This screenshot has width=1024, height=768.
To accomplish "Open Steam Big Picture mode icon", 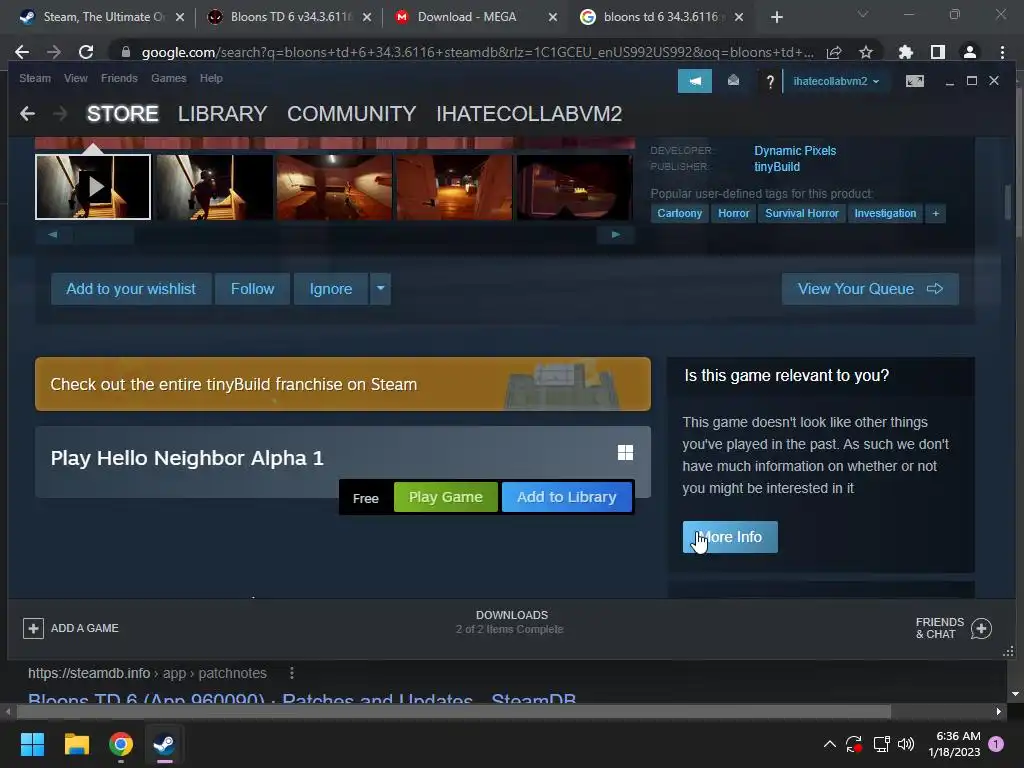I will [914, 81].
